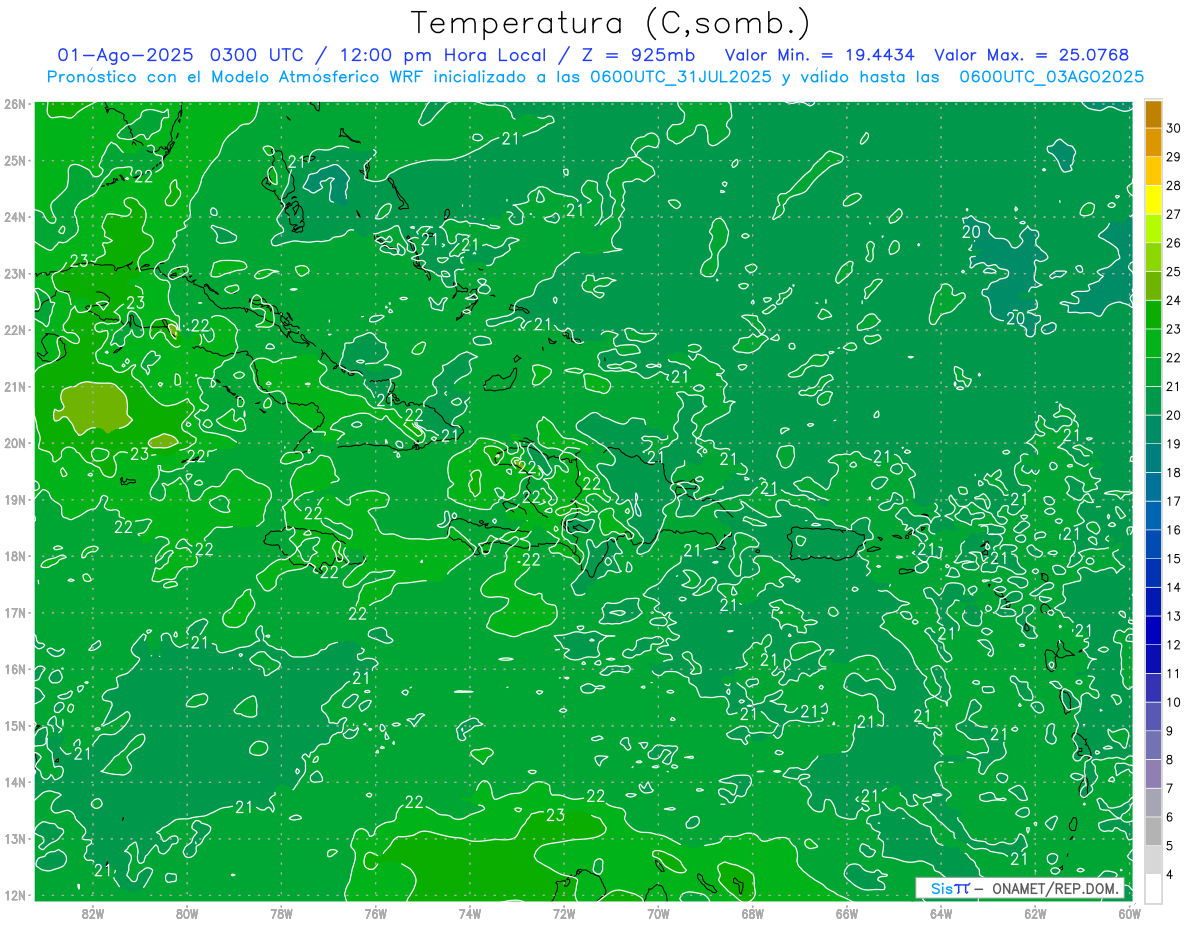Click the 16N latitude axis label
Image resolution: width=1200 pixels, height=927 pixels.
point(15,669)
